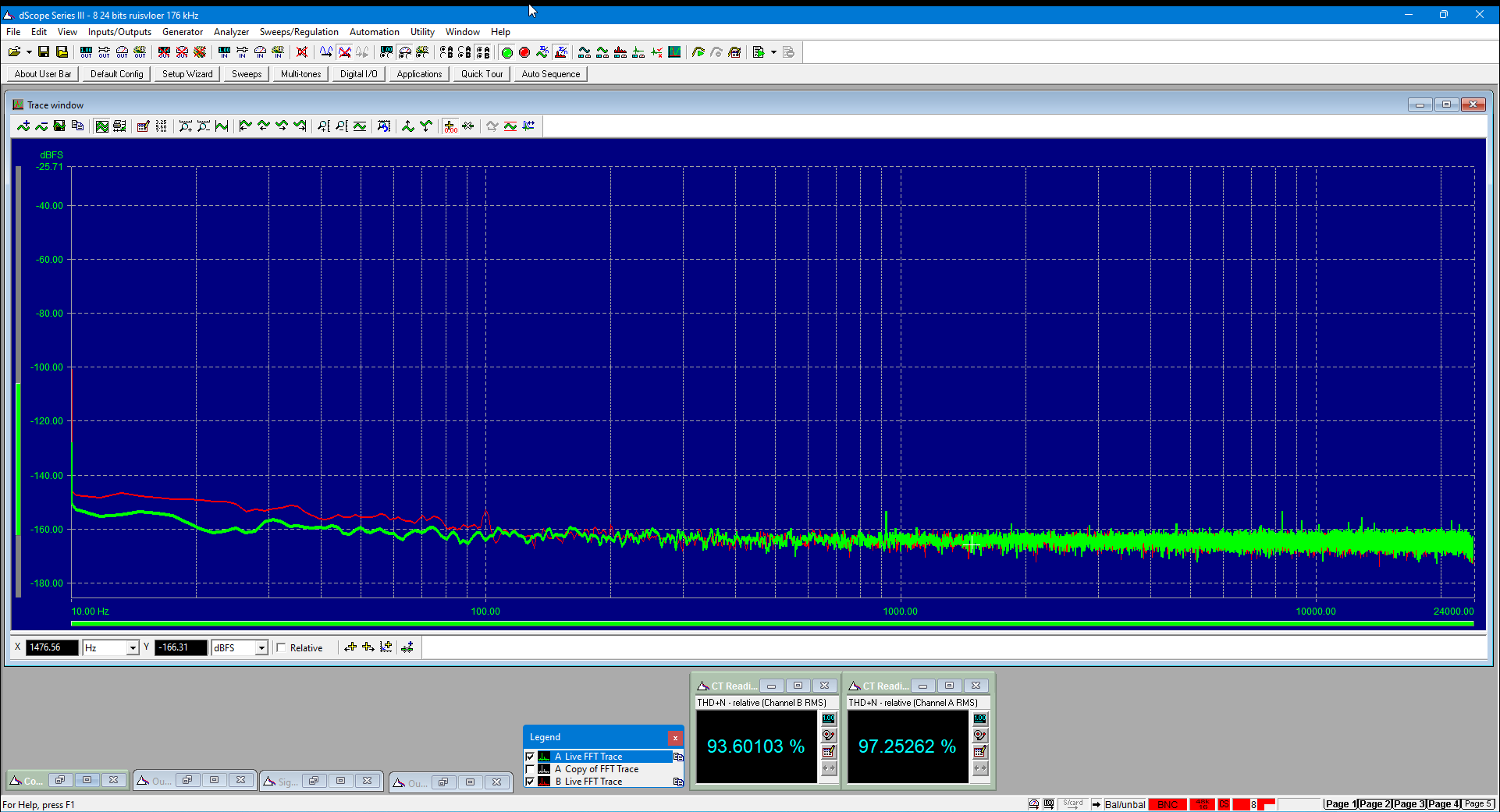Add a trace with the plus-wave icon
The width and height of the screenshot is (1500, 812).
(23, 126)
